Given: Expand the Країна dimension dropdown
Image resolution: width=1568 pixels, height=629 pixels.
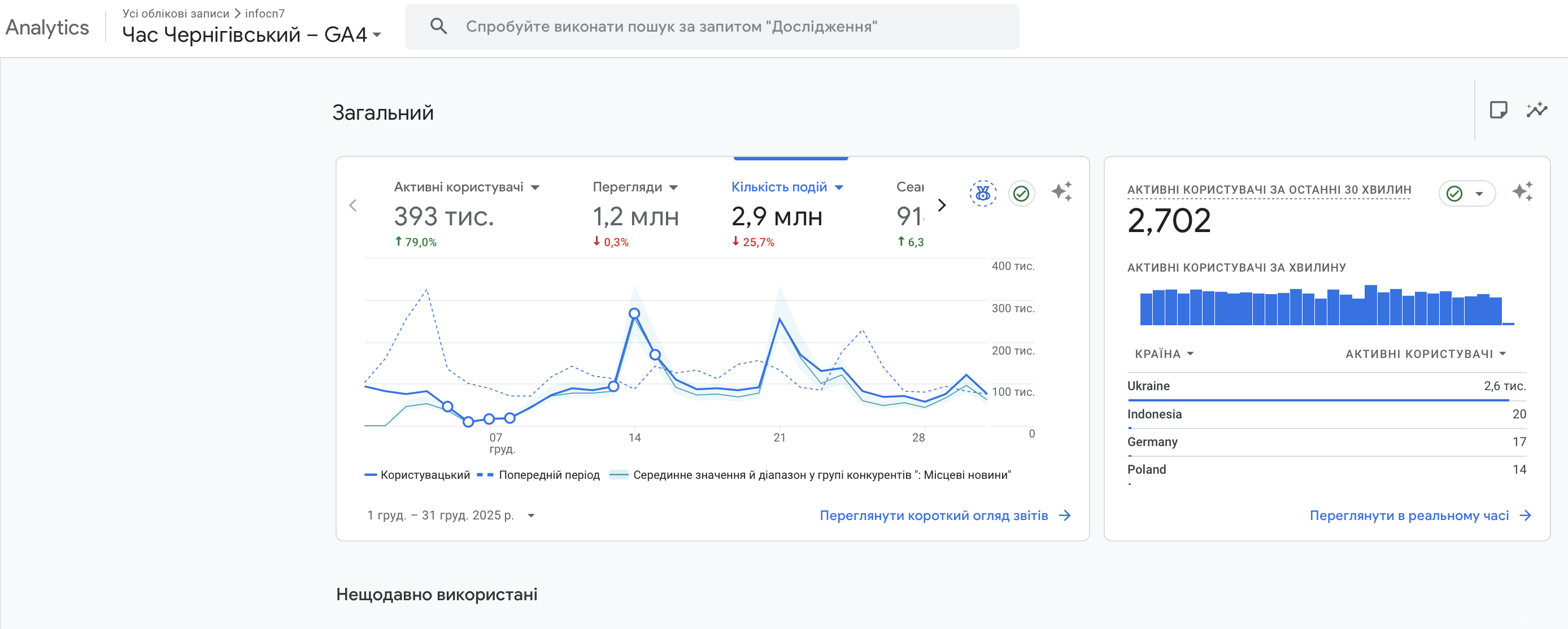Looking at the screenshot, I should [1163, 353].
